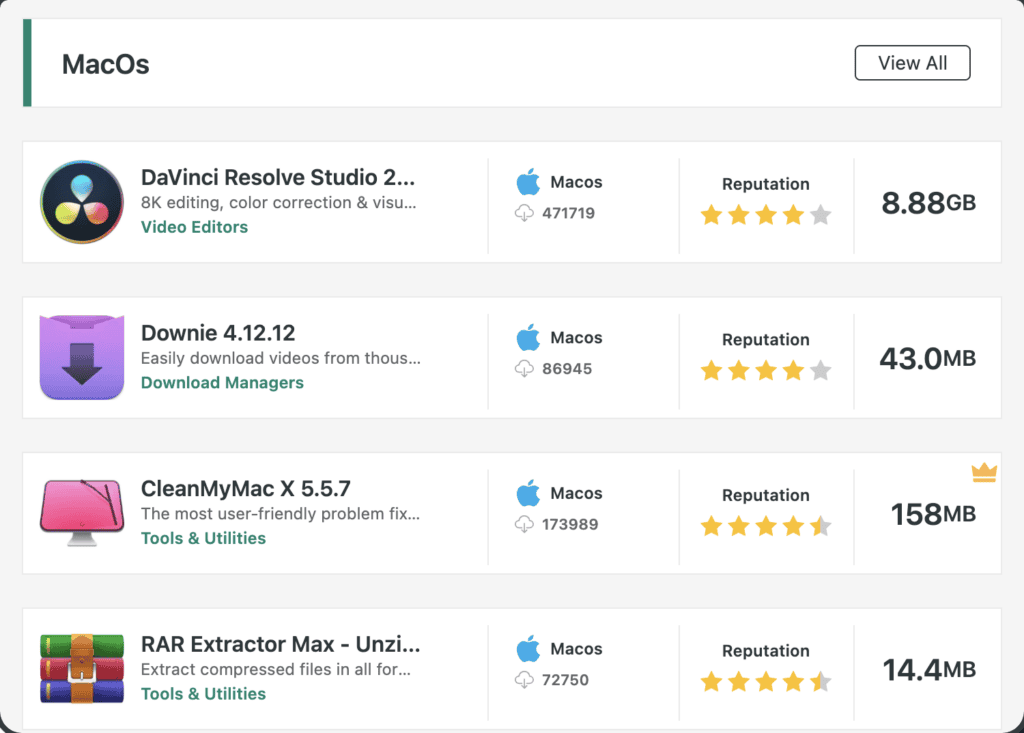Open Tools & Utilities under RAR Extractor
This screenshot has width=1024, height=733.
(203, 693)
